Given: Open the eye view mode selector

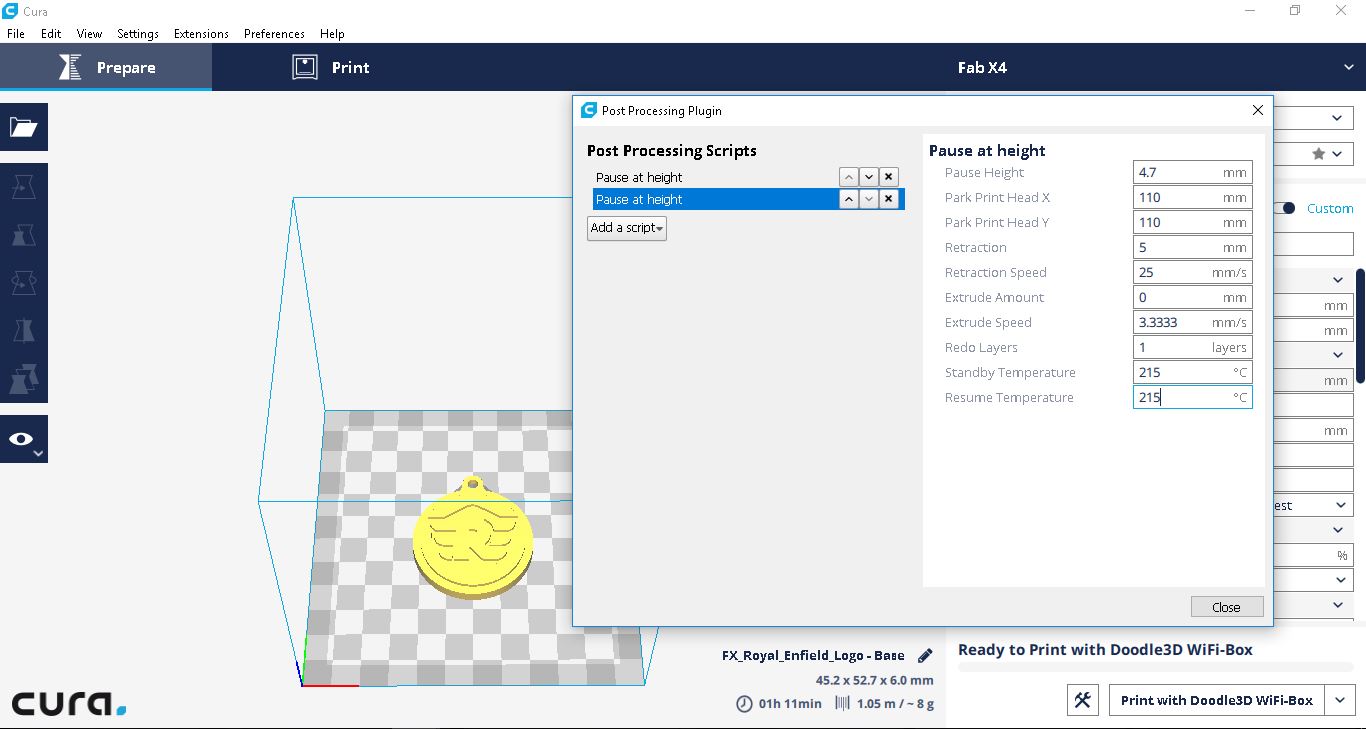Looking at the screenshot, I should [x=23, y=440].
